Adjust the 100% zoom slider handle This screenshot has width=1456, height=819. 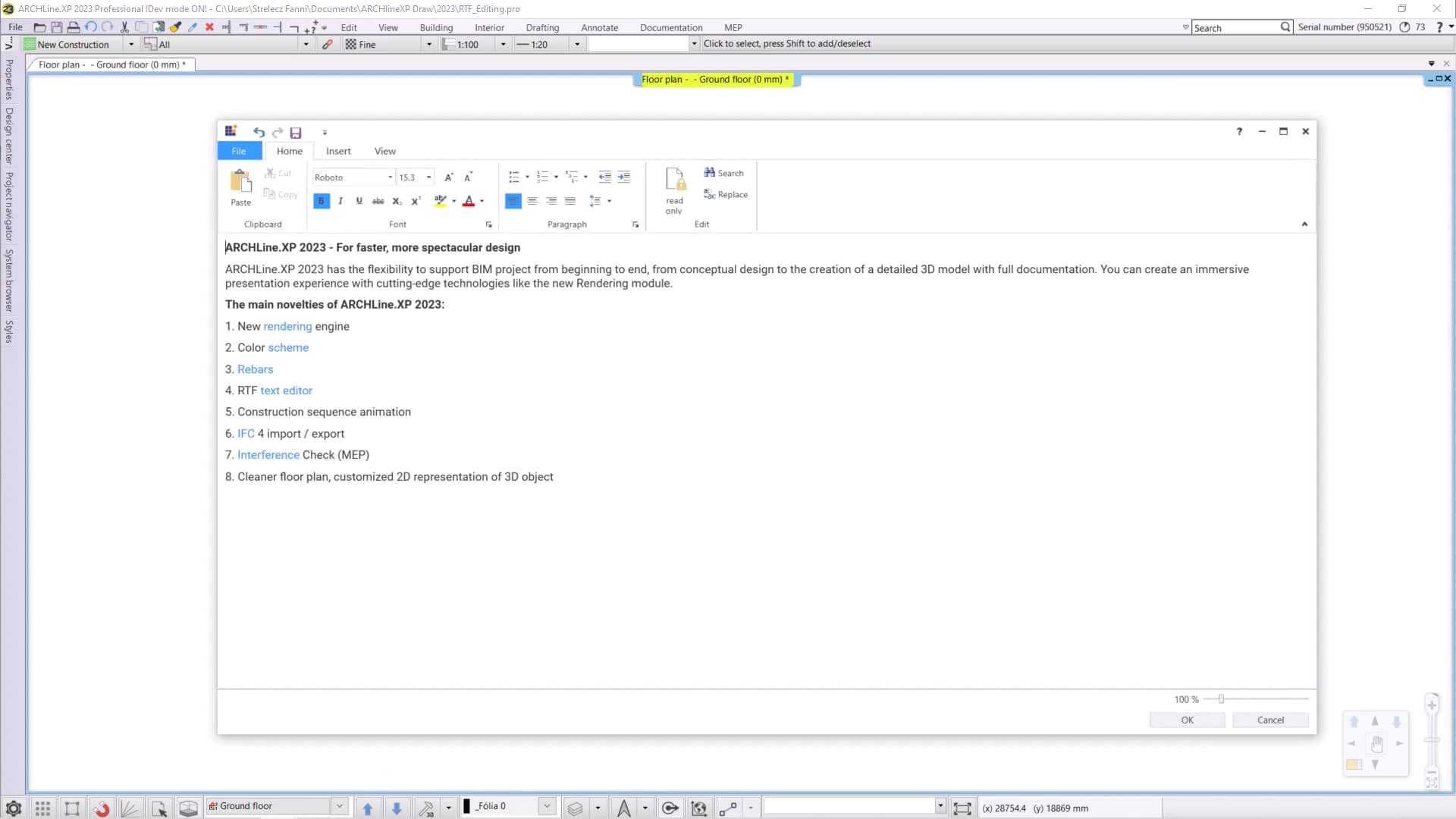pos(1221,699)
